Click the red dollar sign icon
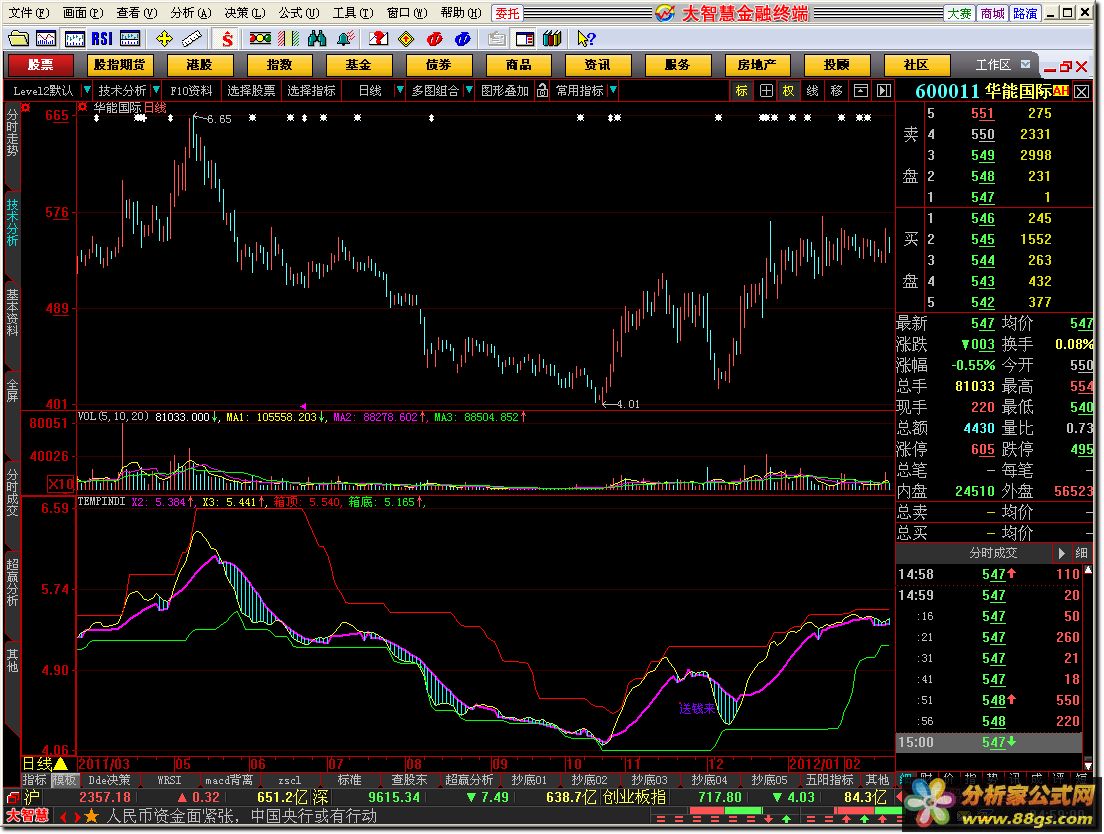Viewport: 1104px width, 834px height. point(227,39)
